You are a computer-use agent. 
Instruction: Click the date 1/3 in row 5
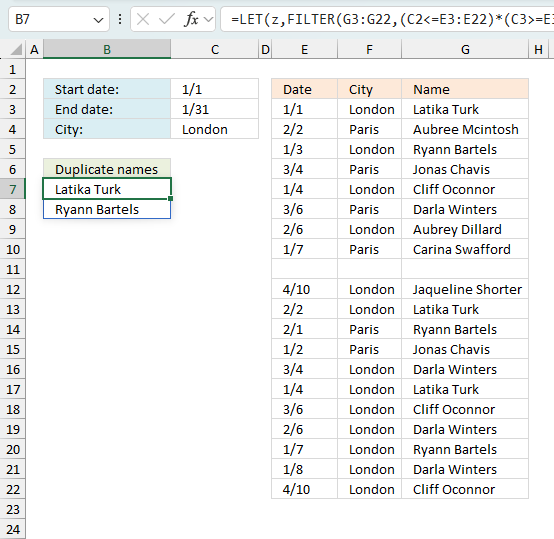[x=305, y=149]
